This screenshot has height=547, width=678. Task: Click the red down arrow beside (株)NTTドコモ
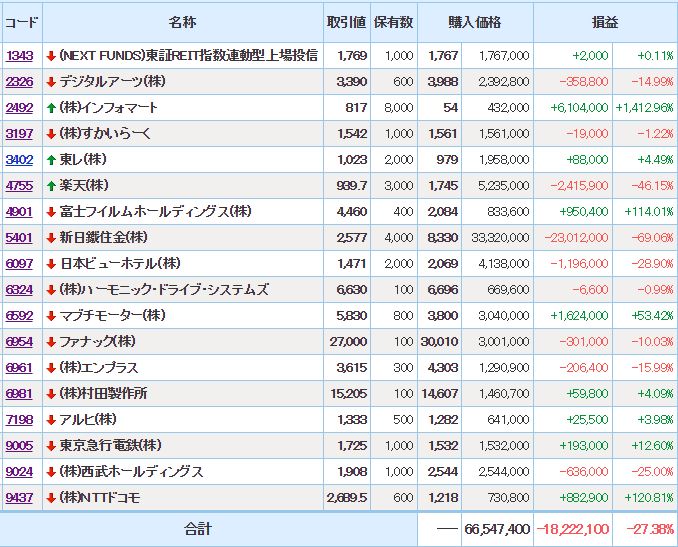[x=51, y=498]
